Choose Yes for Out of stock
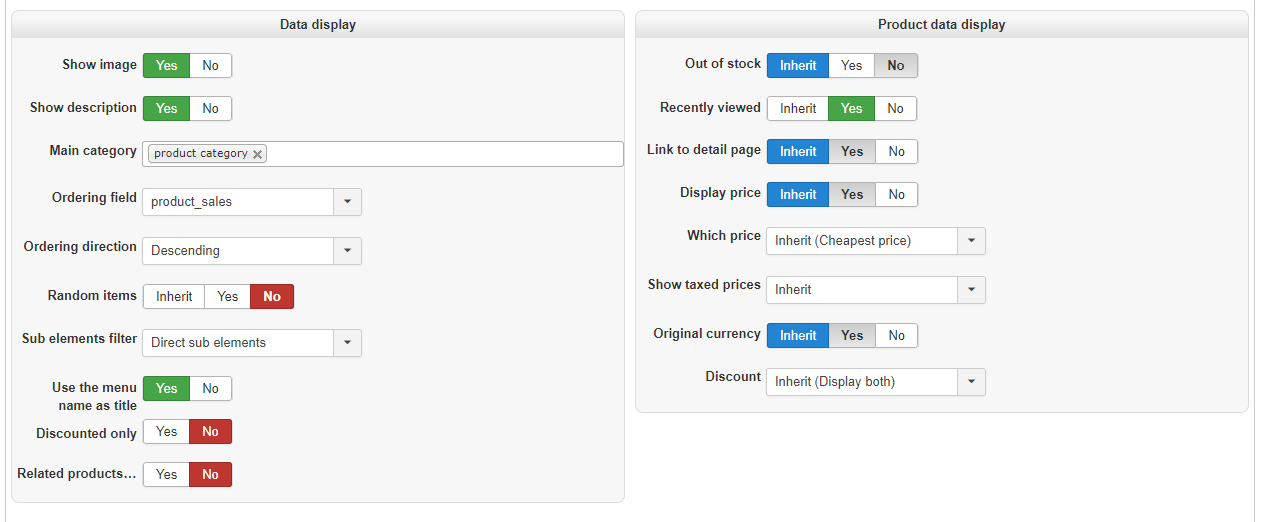 [x=851, y=66]
